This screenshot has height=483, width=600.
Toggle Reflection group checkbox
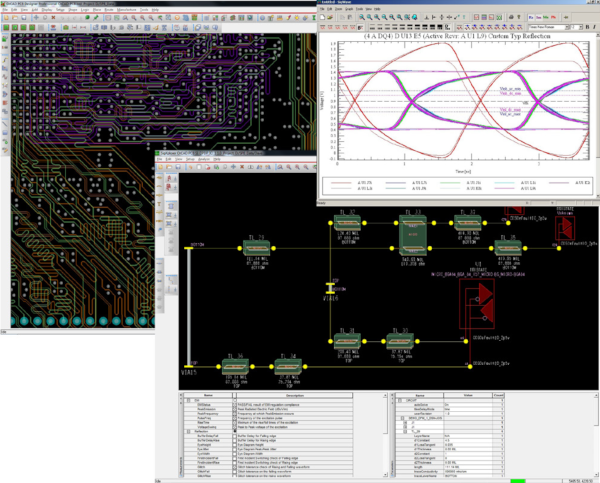(x=235, y=432)
